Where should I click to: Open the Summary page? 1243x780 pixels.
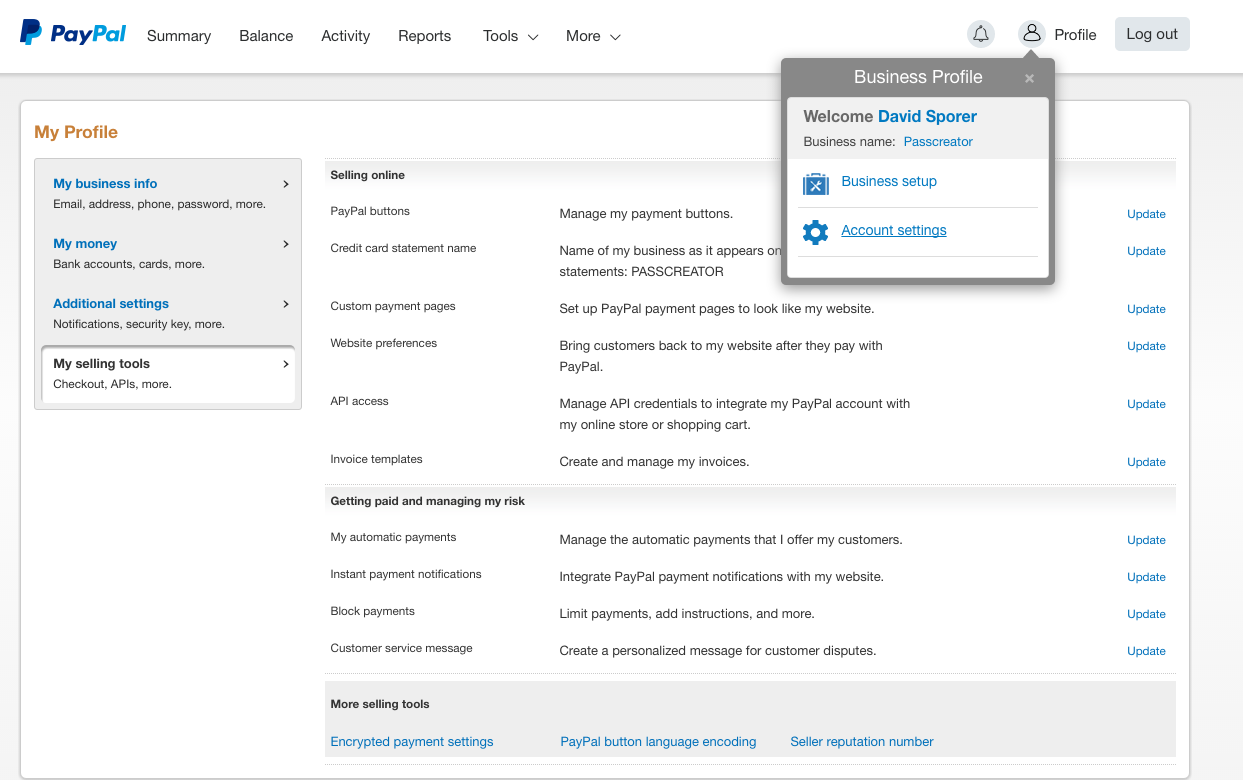pyautogui.click(x=179, y=36)
